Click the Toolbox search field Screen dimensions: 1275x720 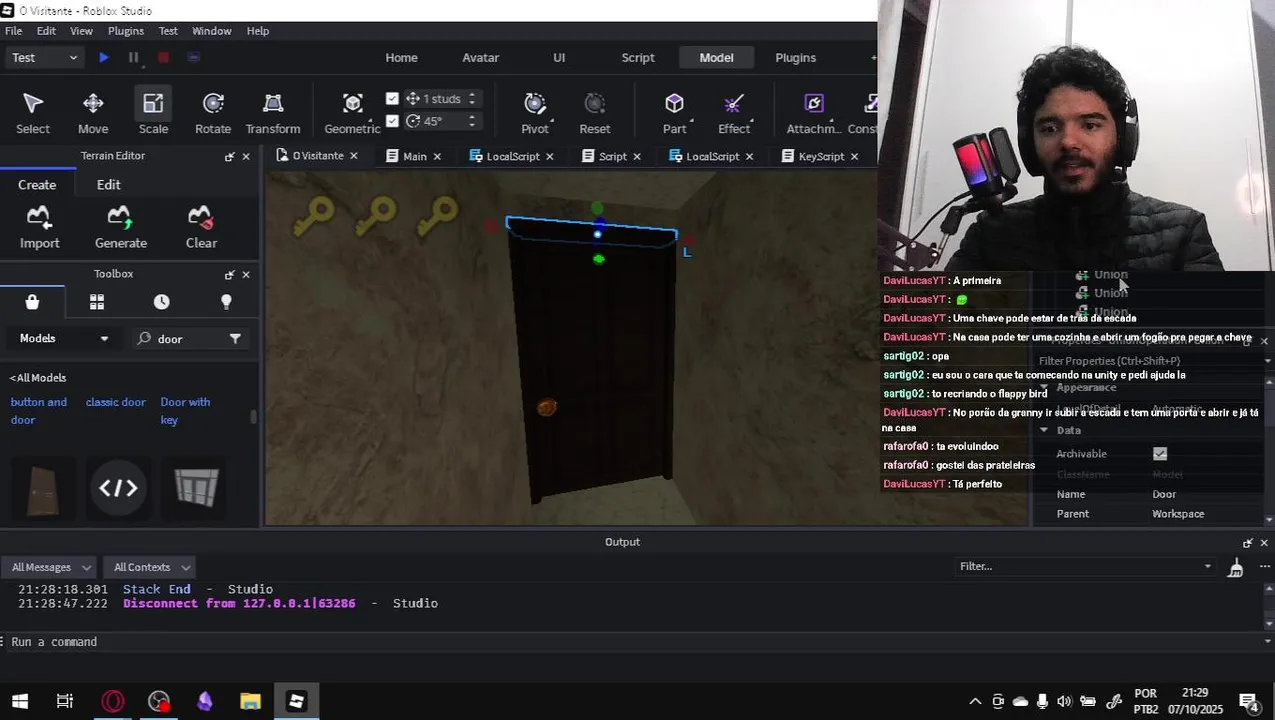pyautogui.click(x=180, y=339)
